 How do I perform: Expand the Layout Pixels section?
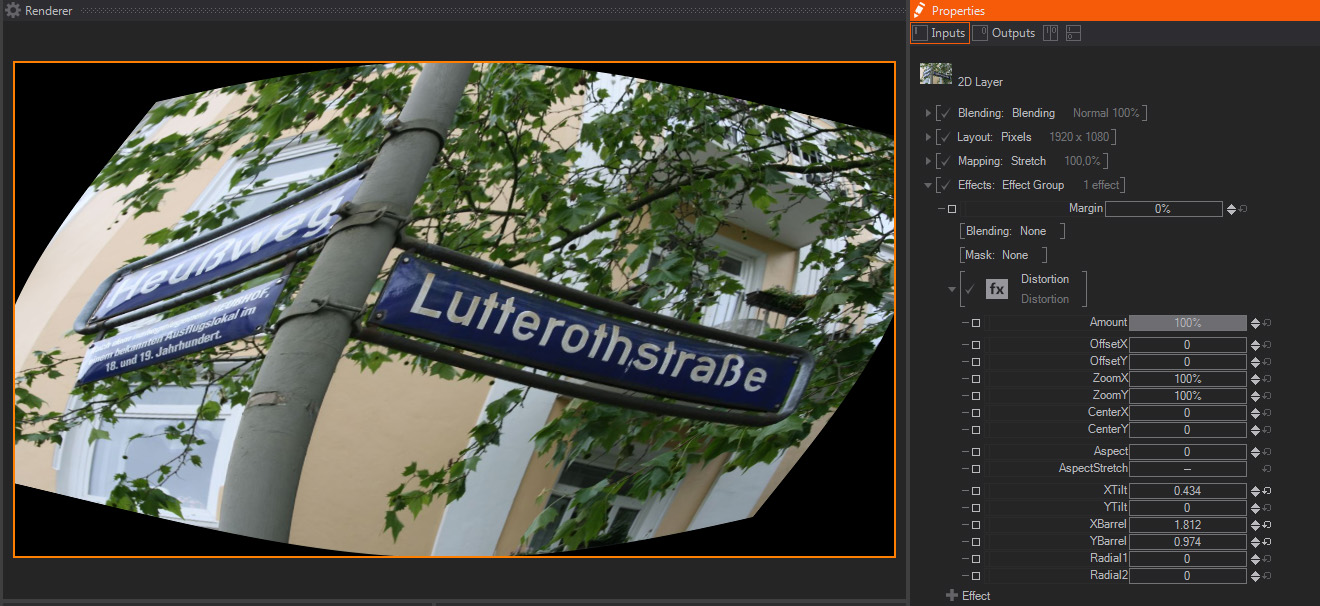[x=929, y=137]
